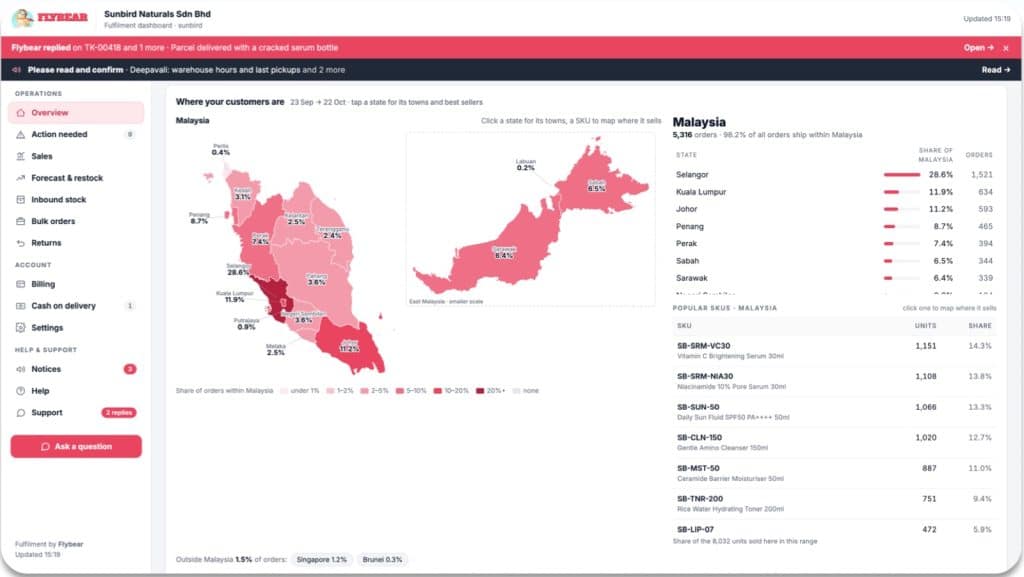Click Penang 8.7% label on map

pyautogui.click(x=199, y=218)
